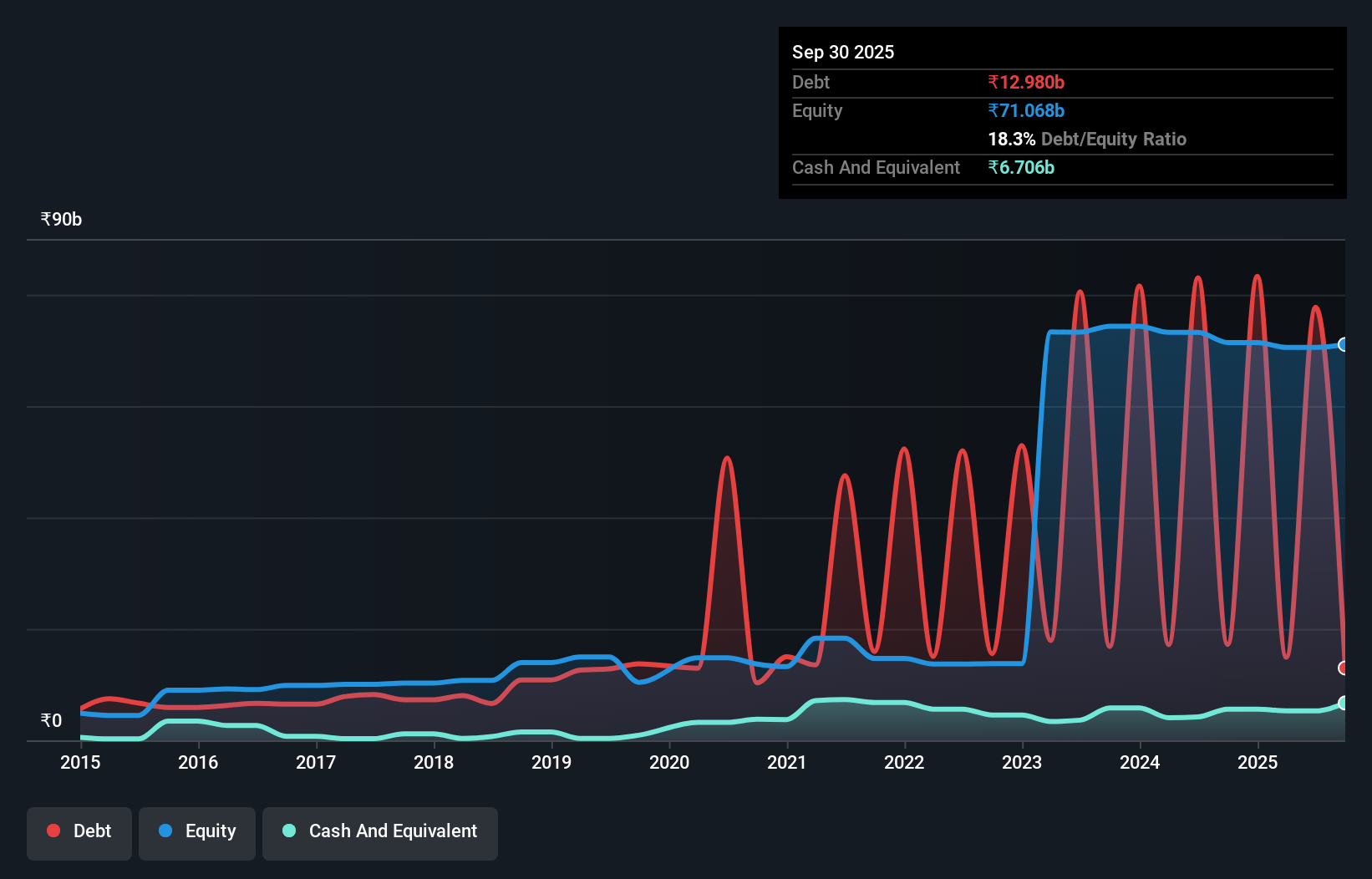Select the 2020 year label
Screen dimensions: 1372x879
click(668, 763)
